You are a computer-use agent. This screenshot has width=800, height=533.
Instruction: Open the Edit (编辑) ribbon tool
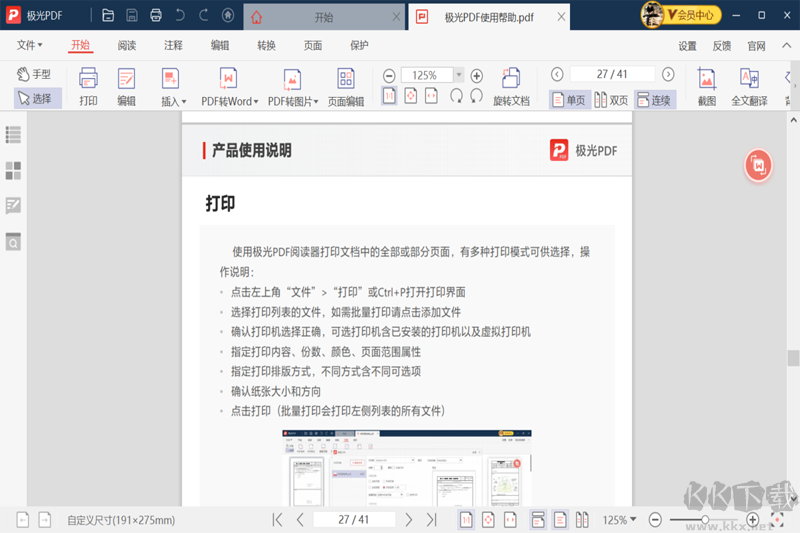pos(127,87)
